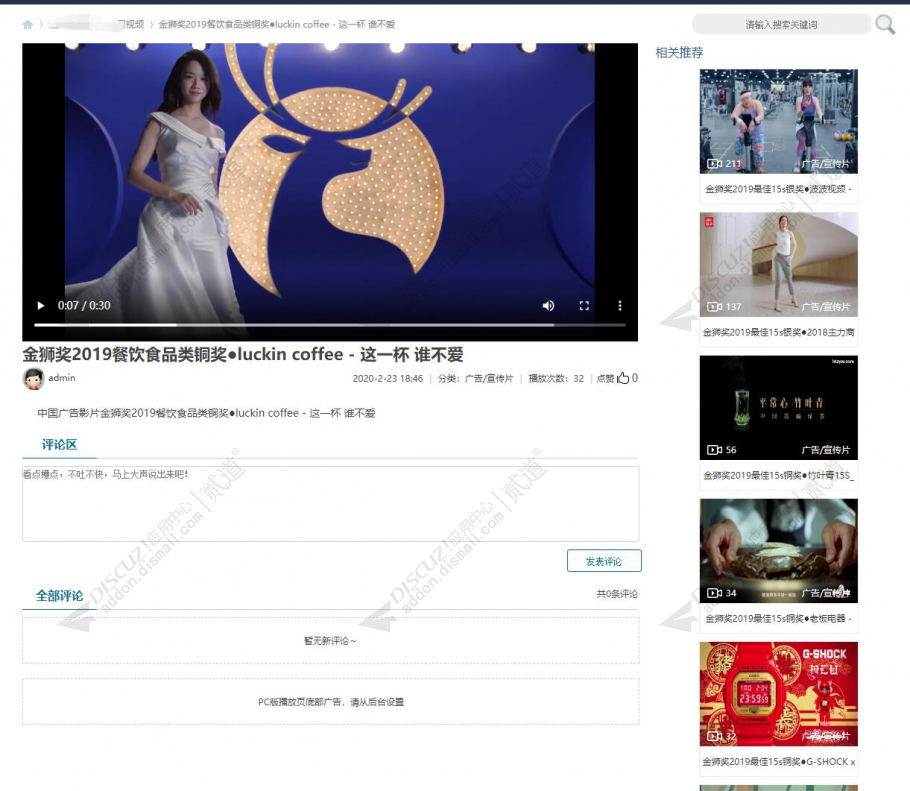Click the video title heading text
The height and width of the screenshot is (791, 910).
[x=243, y=354]
